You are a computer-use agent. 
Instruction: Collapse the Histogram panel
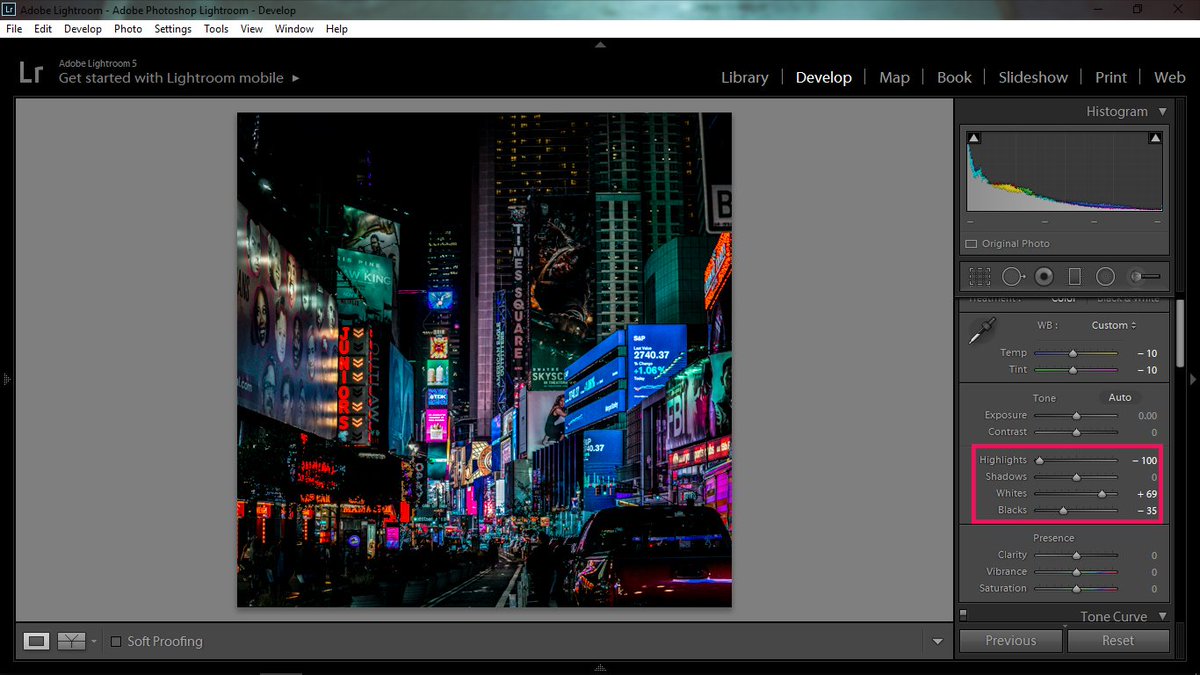point(1163,112)
